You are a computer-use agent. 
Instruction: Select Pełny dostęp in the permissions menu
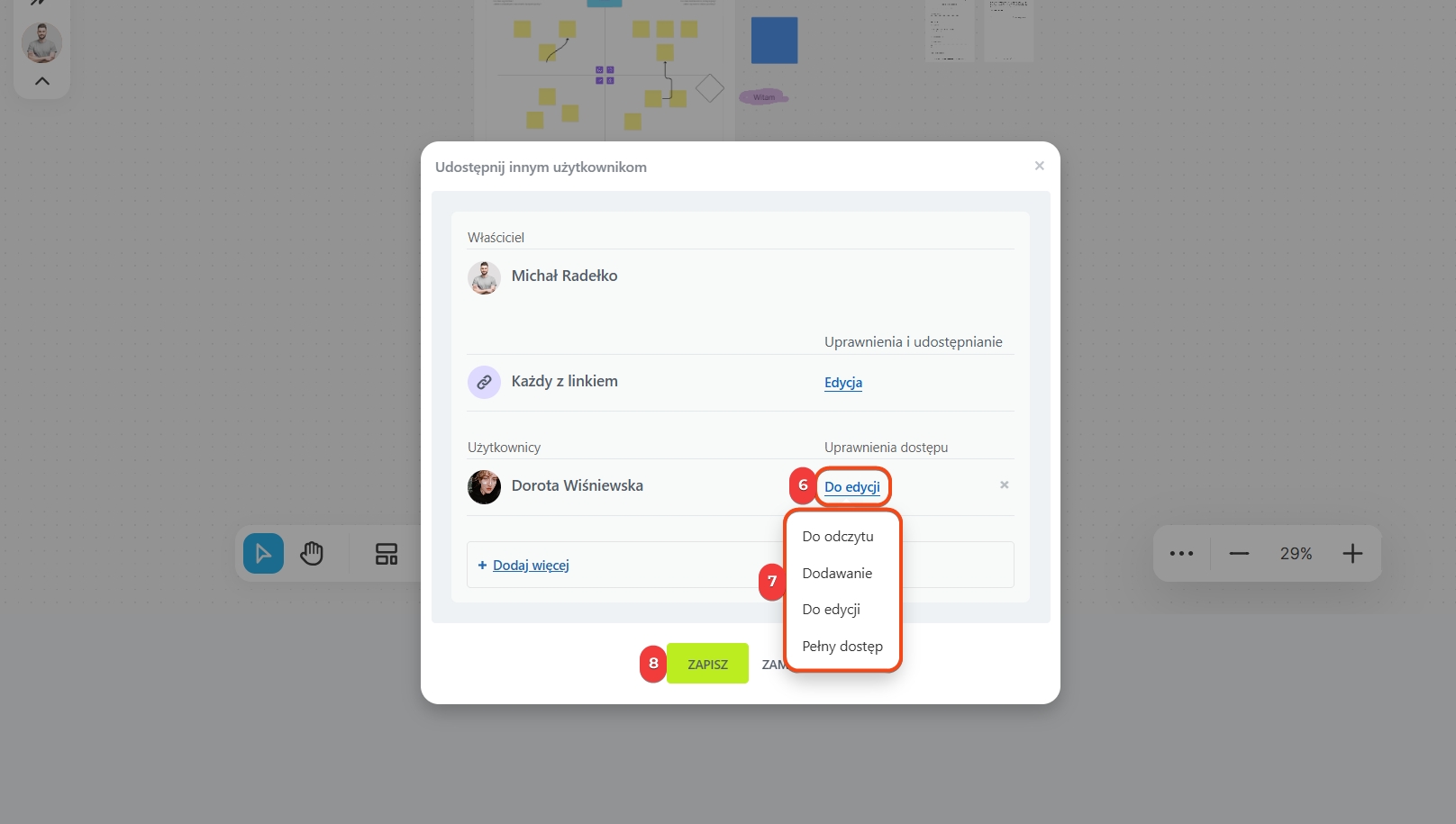[x=842, y=646]
